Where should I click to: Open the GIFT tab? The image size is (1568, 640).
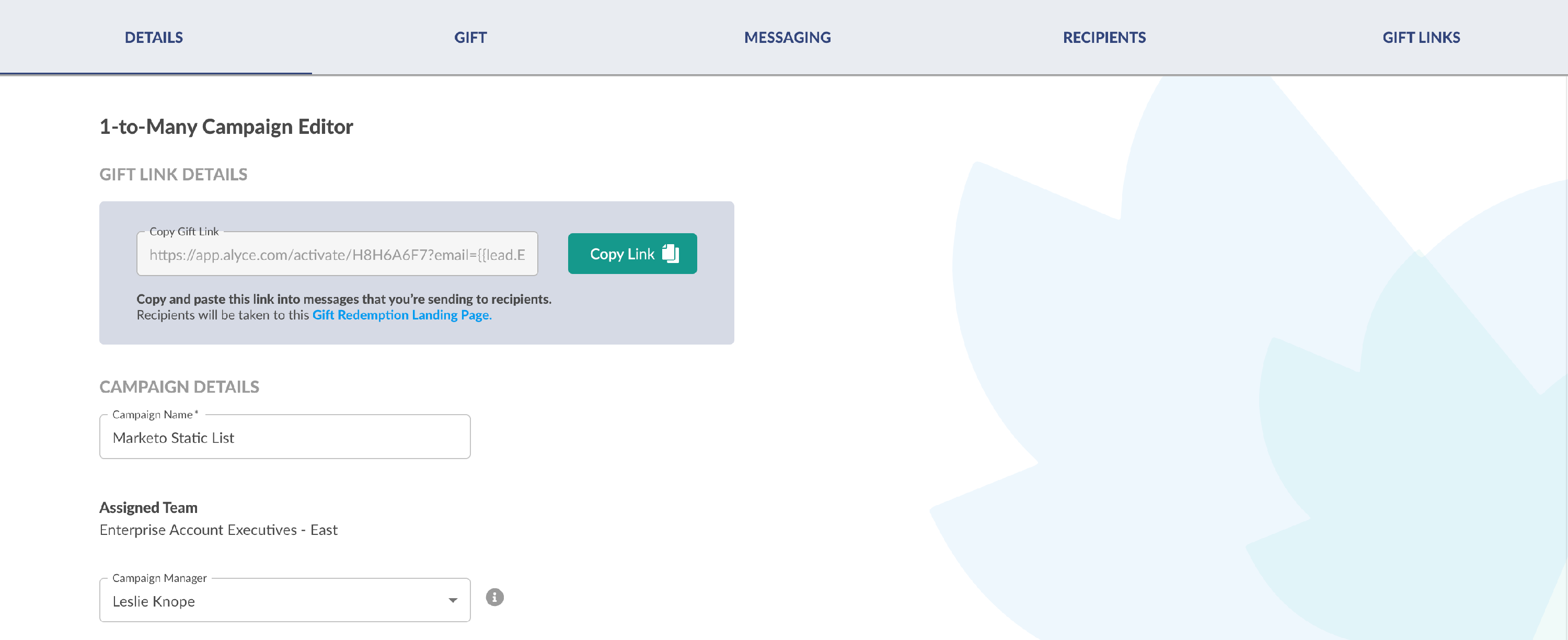(x=470, y=37)
